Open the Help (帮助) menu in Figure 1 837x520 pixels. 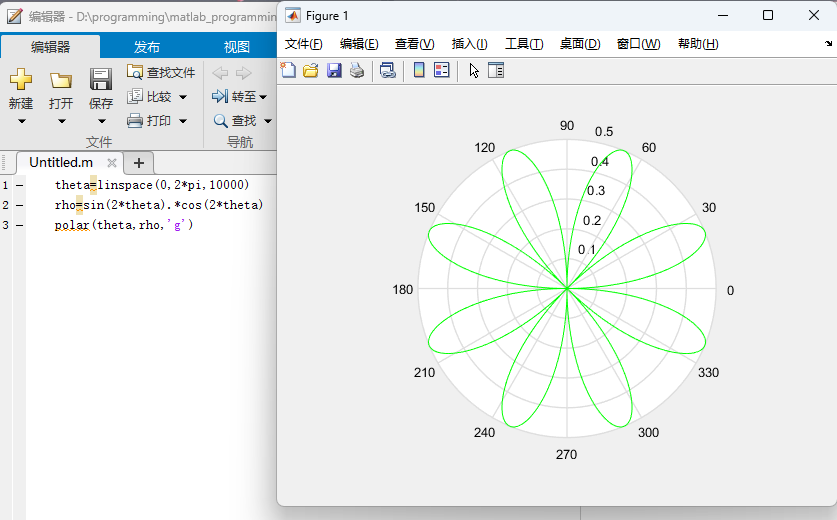click(x=698, y=44)
